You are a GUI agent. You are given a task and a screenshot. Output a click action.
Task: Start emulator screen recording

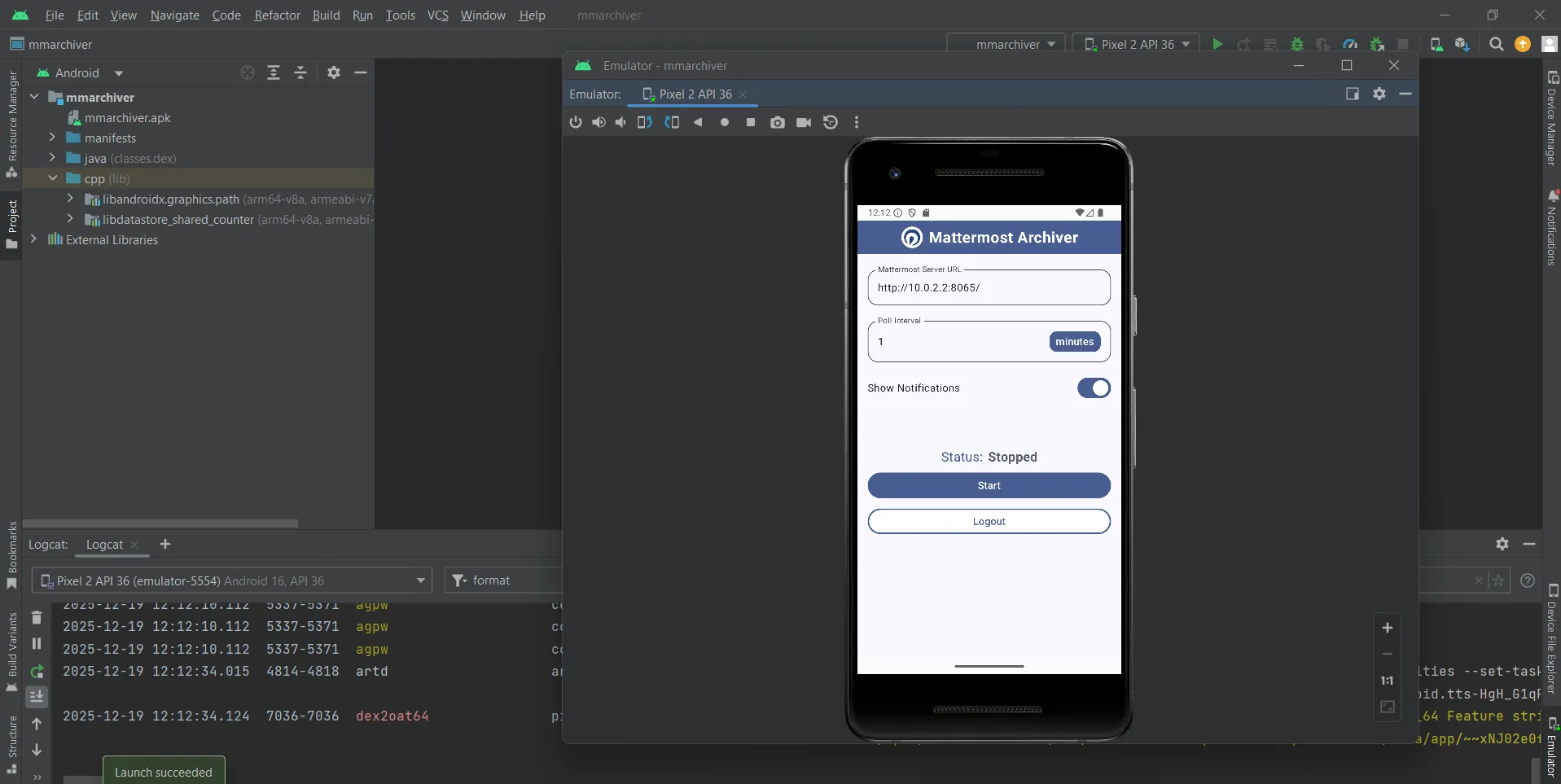pos(804,122)
